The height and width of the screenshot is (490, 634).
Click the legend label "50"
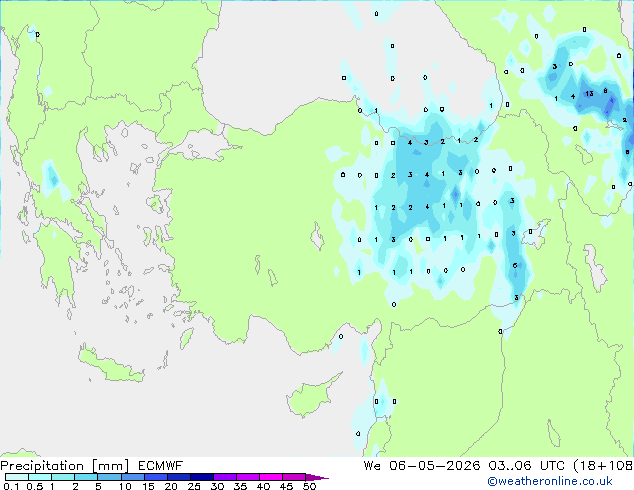tap(309, 486)
